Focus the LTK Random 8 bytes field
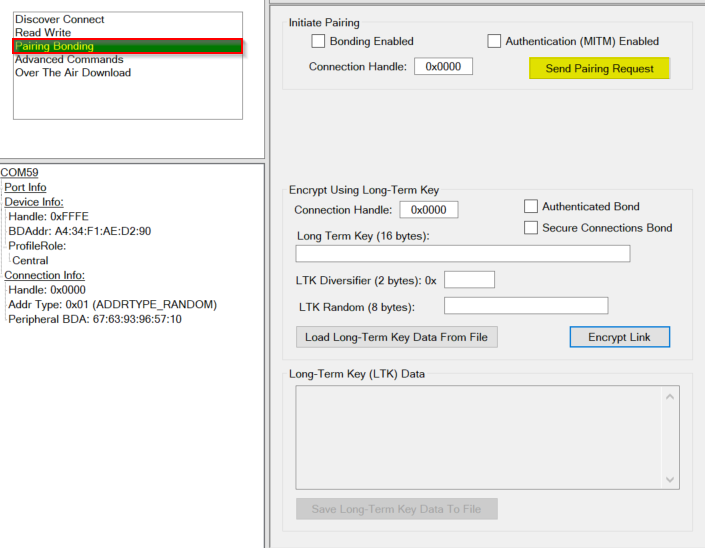Viewport: 705px width, 548px height. pos(526,306)
